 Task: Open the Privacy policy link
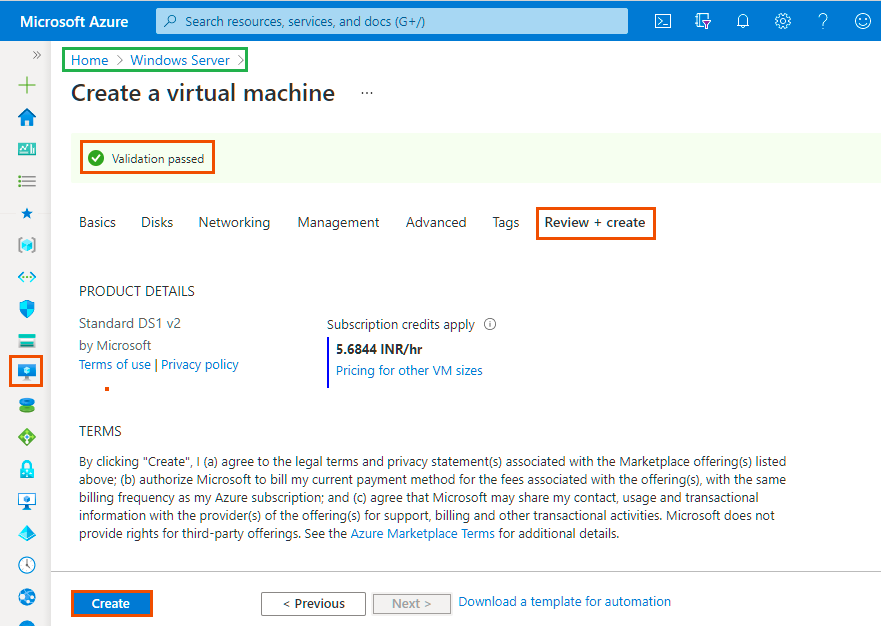pos(200,365)
